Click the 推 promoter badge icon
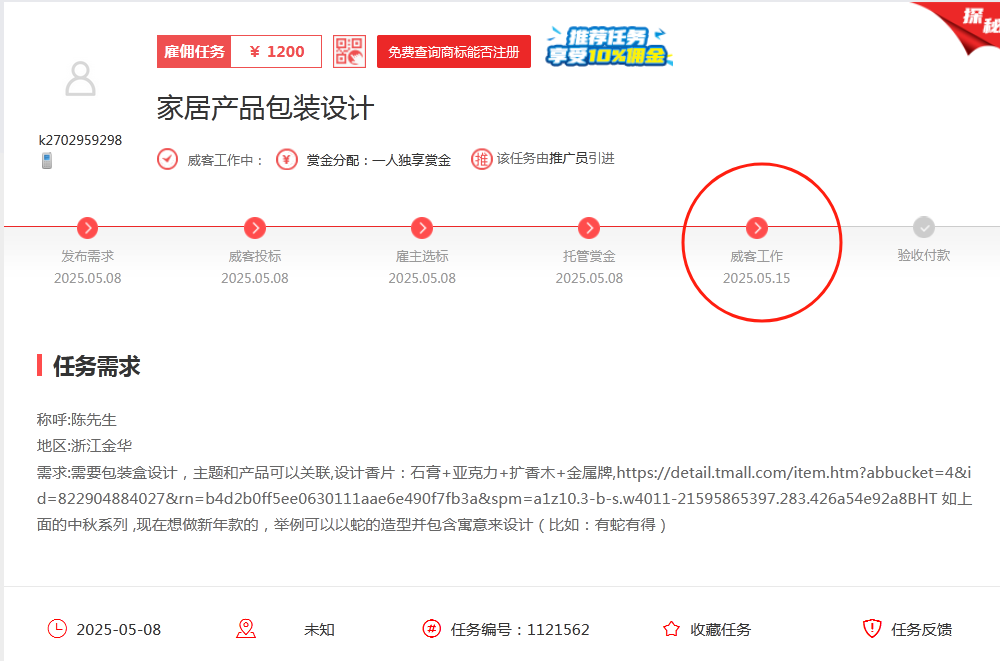 click(x=482, y=159)
